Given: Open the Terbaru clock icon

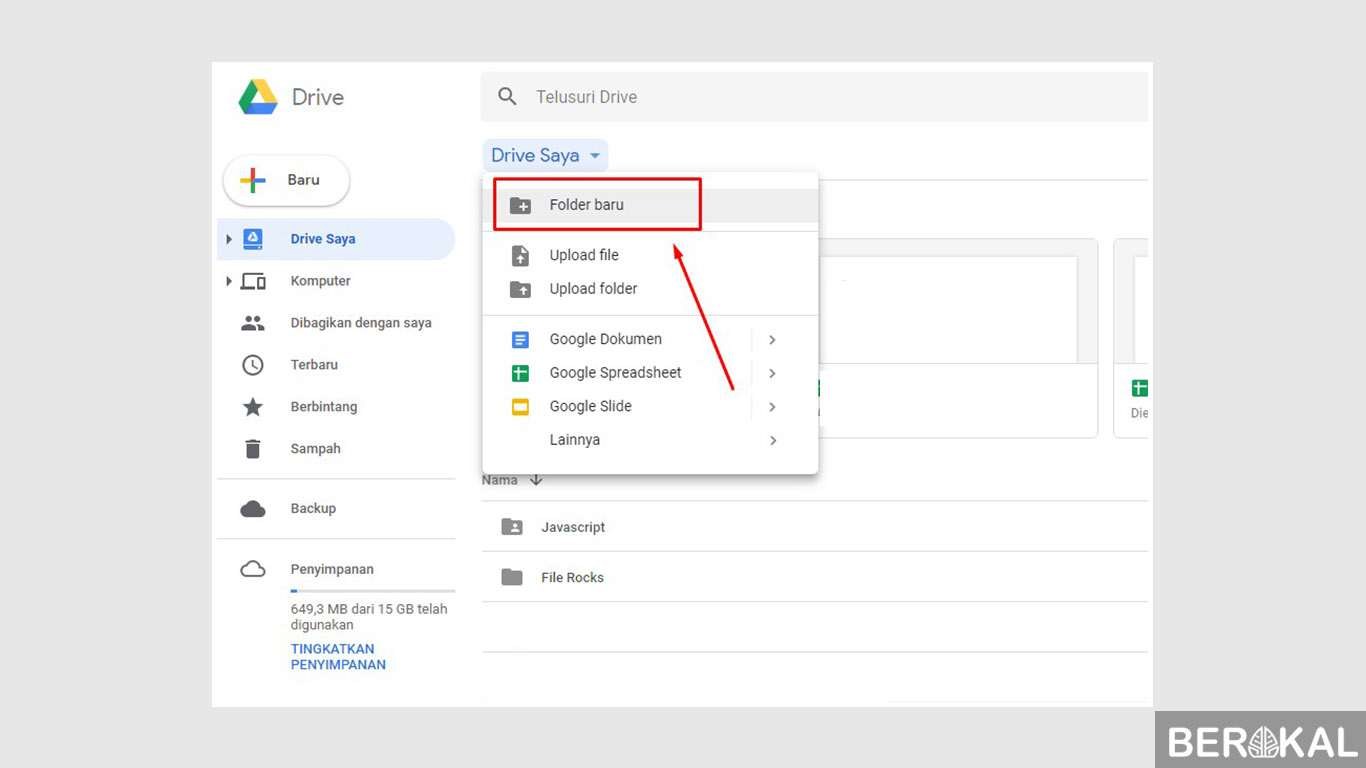Looking at the screenshot, I should point(253,365).
